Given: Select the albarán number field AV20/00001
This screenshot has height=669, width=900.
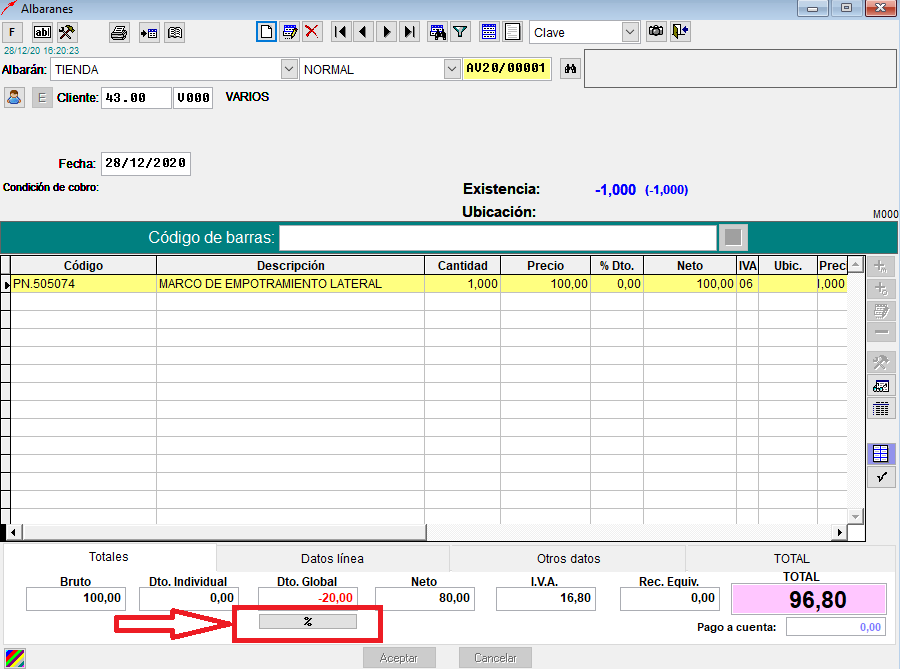Looking at the screenshot, I should click(507, 69).
